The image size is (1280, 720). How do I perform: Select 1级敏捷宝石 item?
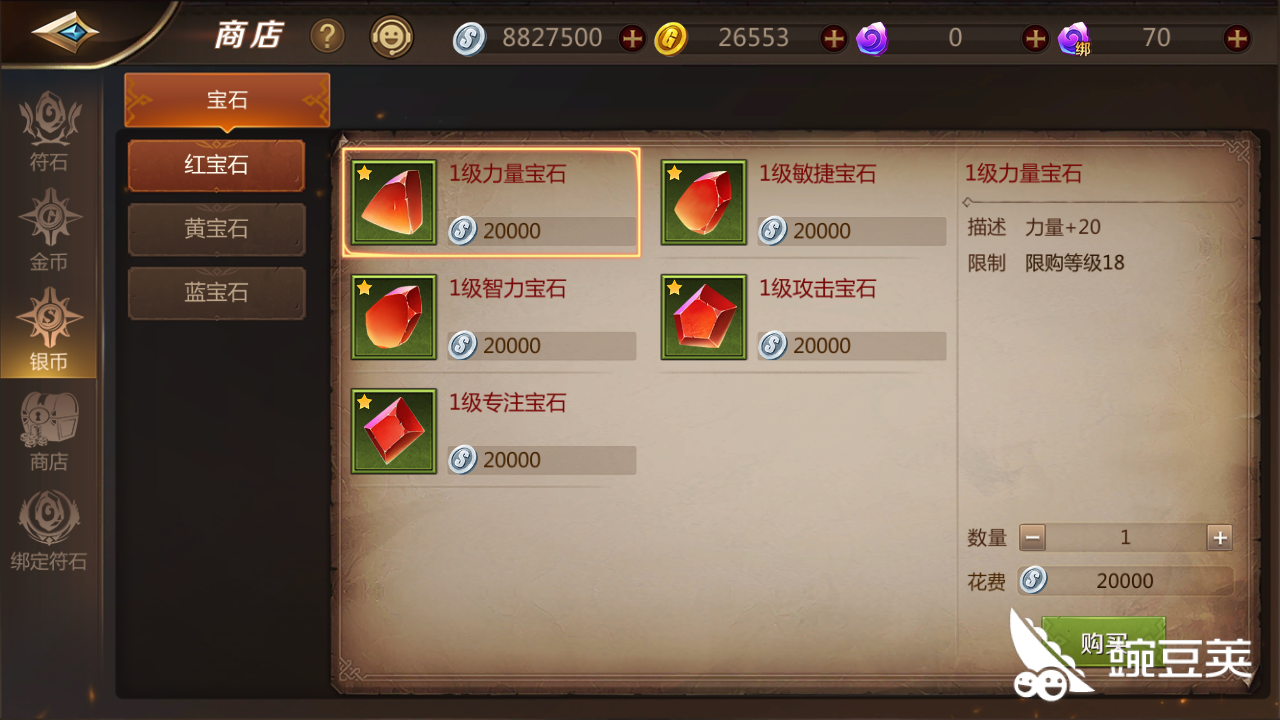[803, 203]
